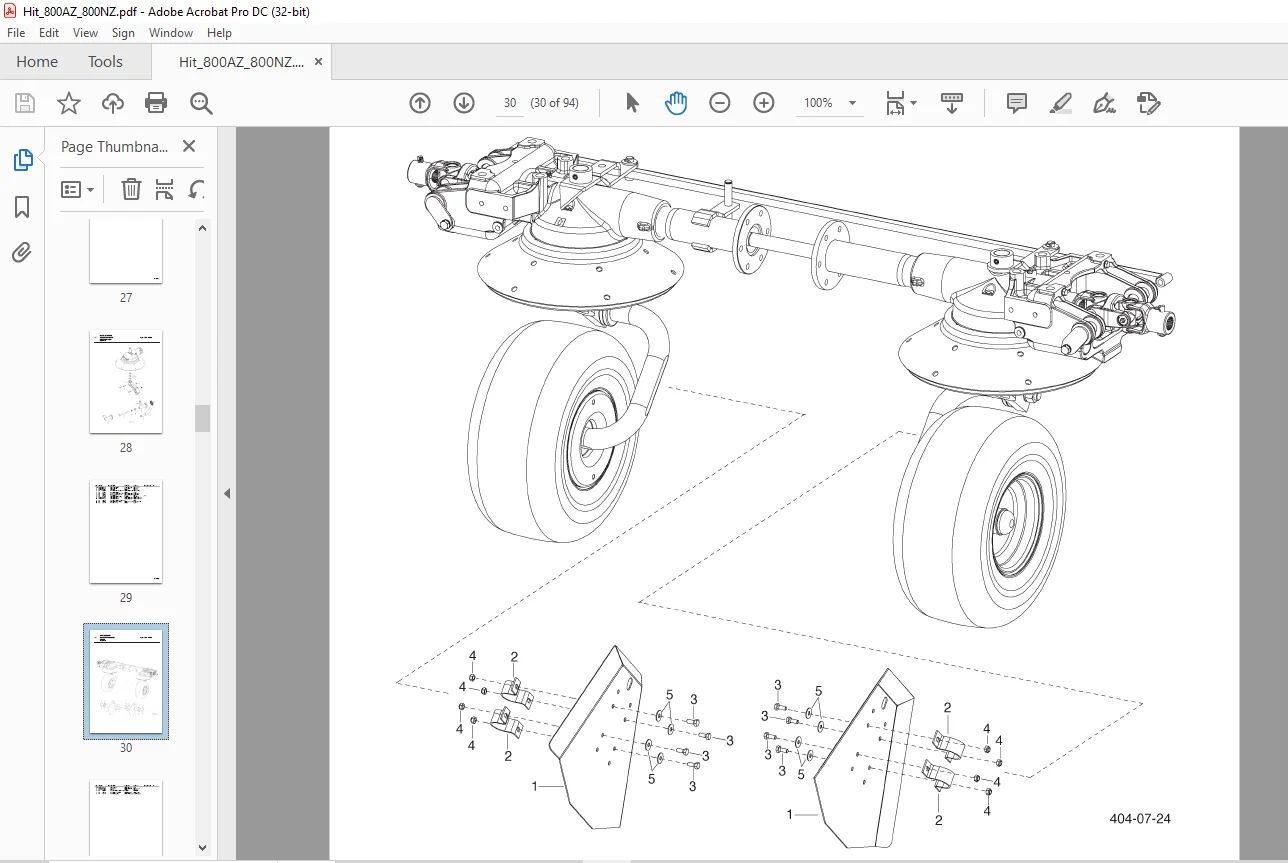Close the Page Thumbnails panel
1288x863 pixels.
pyautogui.click(x=189, y=146)
